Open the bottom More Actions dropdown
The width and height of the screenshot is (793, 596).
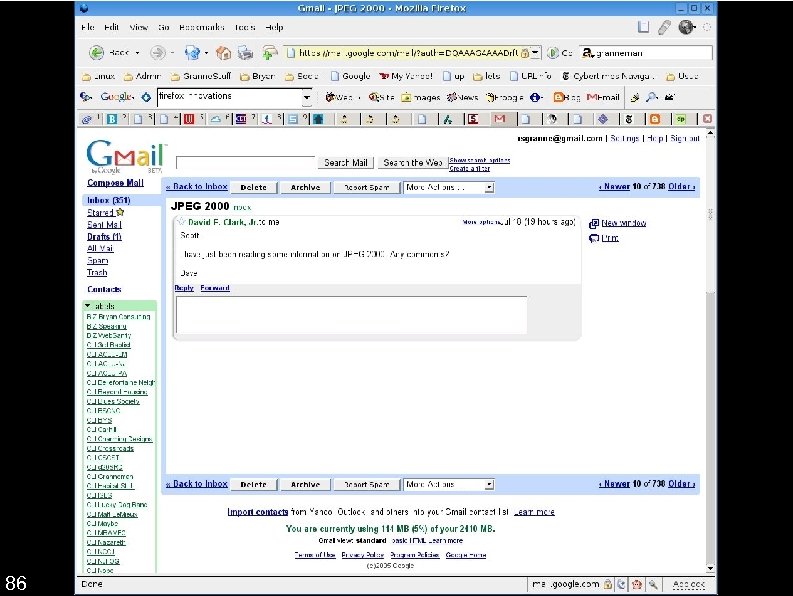tap(449, 484)
